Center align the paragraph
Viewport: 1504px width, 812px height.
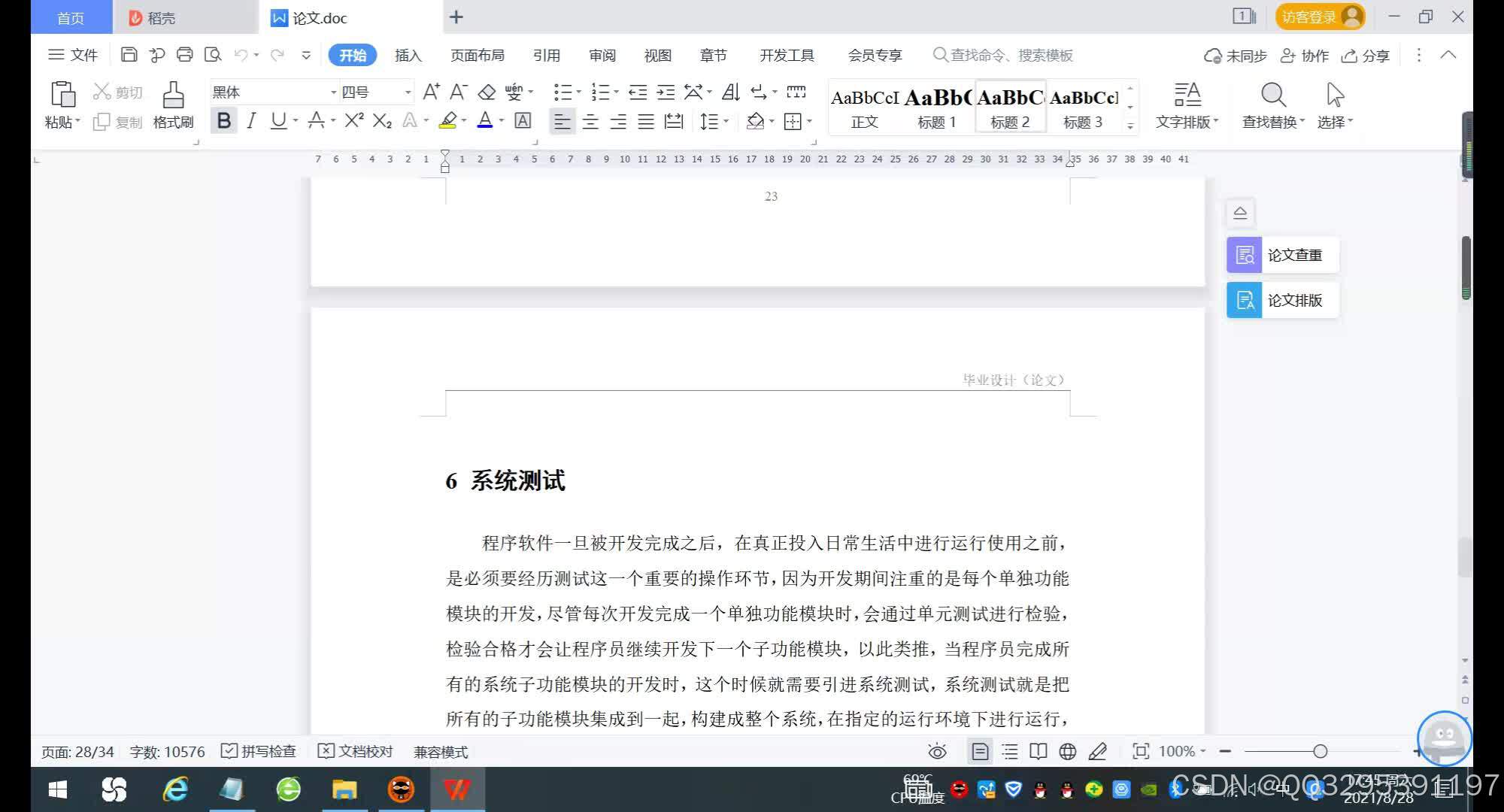pos(590,121)
